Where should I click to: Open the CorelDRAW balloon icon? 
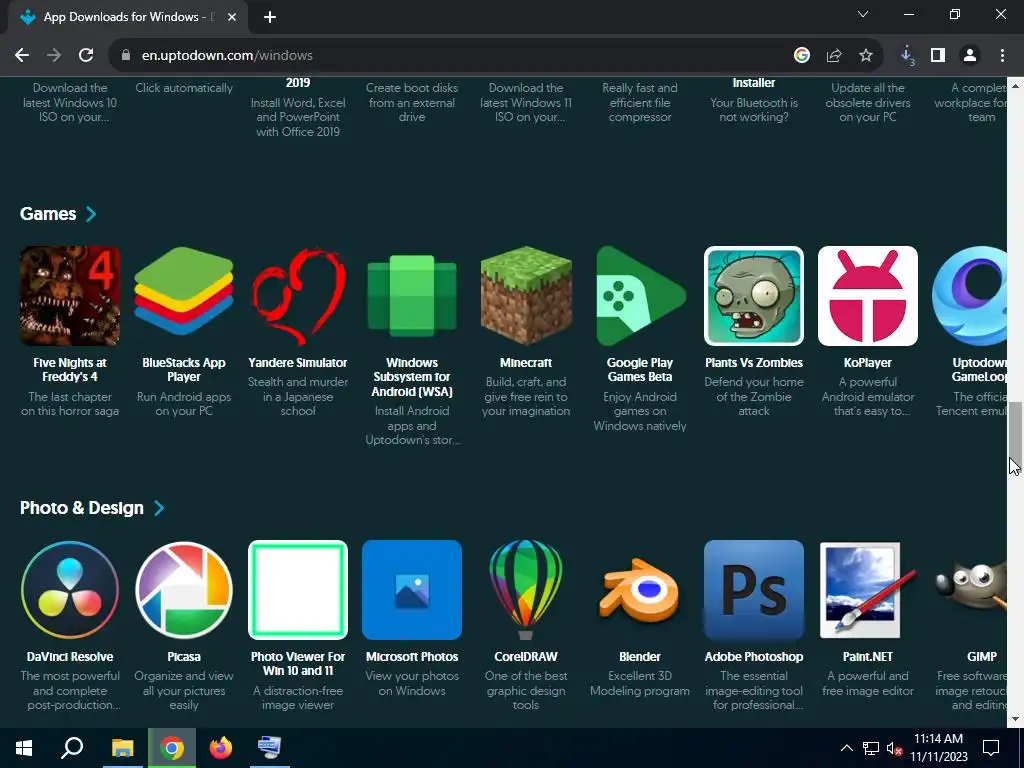526,590
